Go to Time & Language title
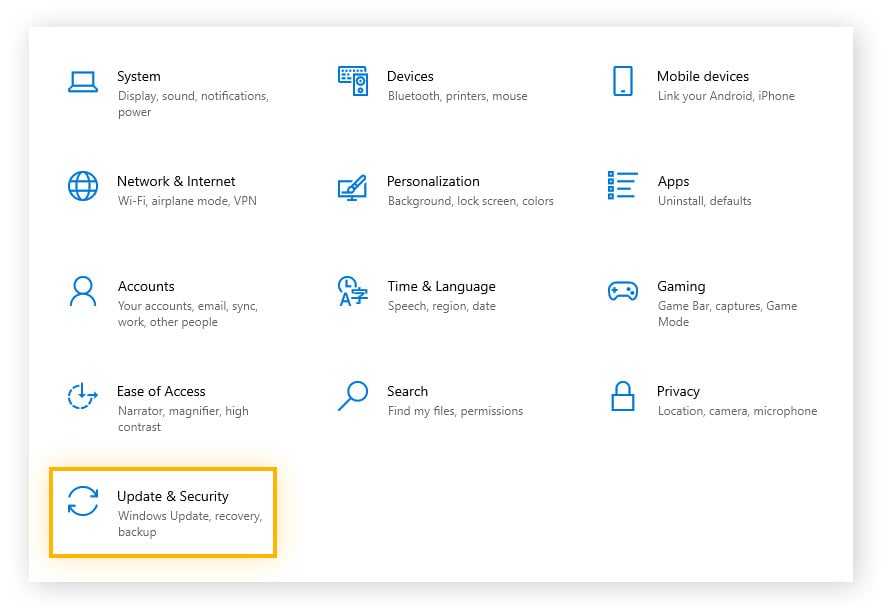The image size is (884, 612). (x=441, y=286)
